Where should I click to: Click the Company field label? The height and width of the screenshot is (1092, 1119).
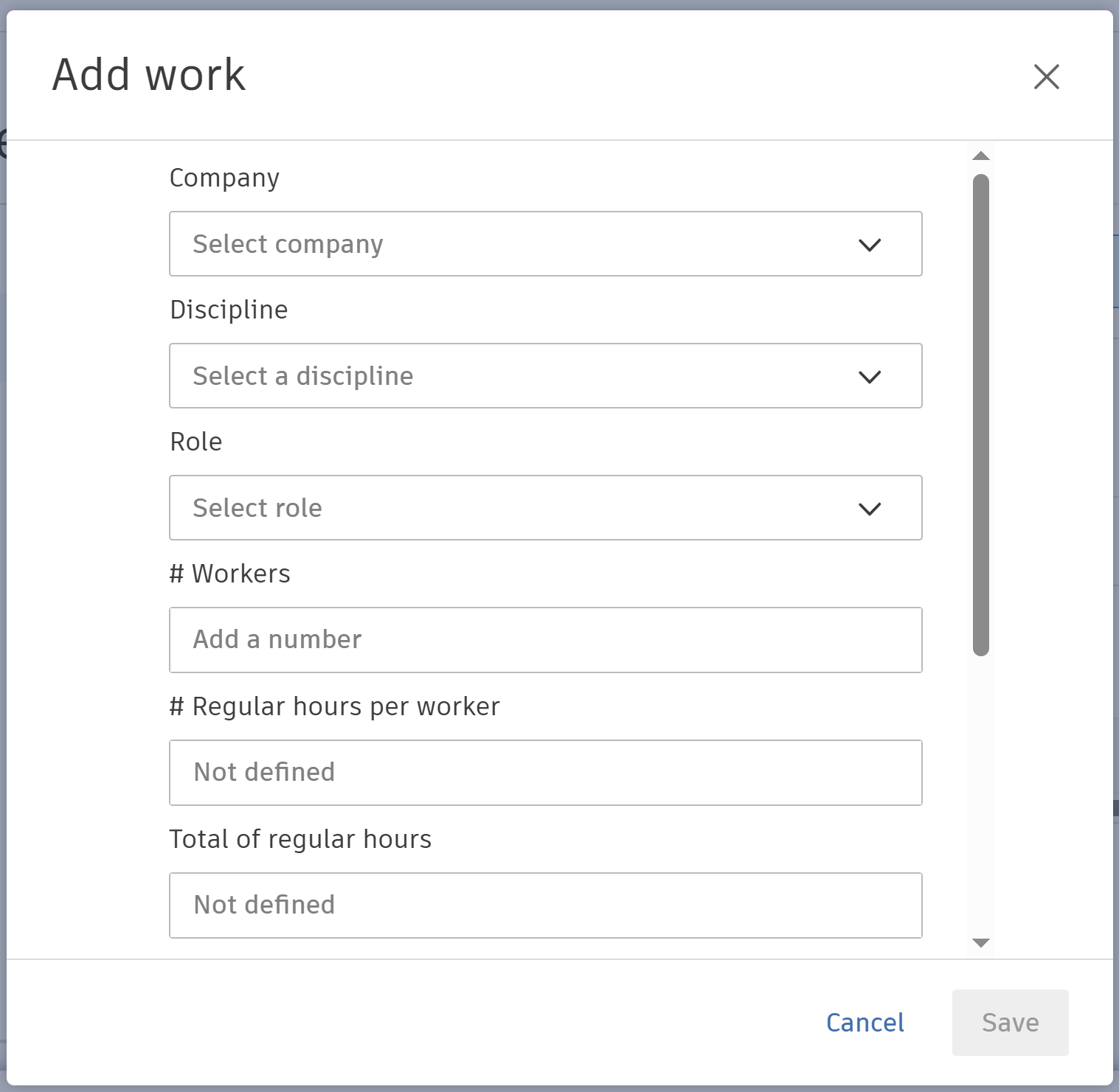click(x=224, y=177)
